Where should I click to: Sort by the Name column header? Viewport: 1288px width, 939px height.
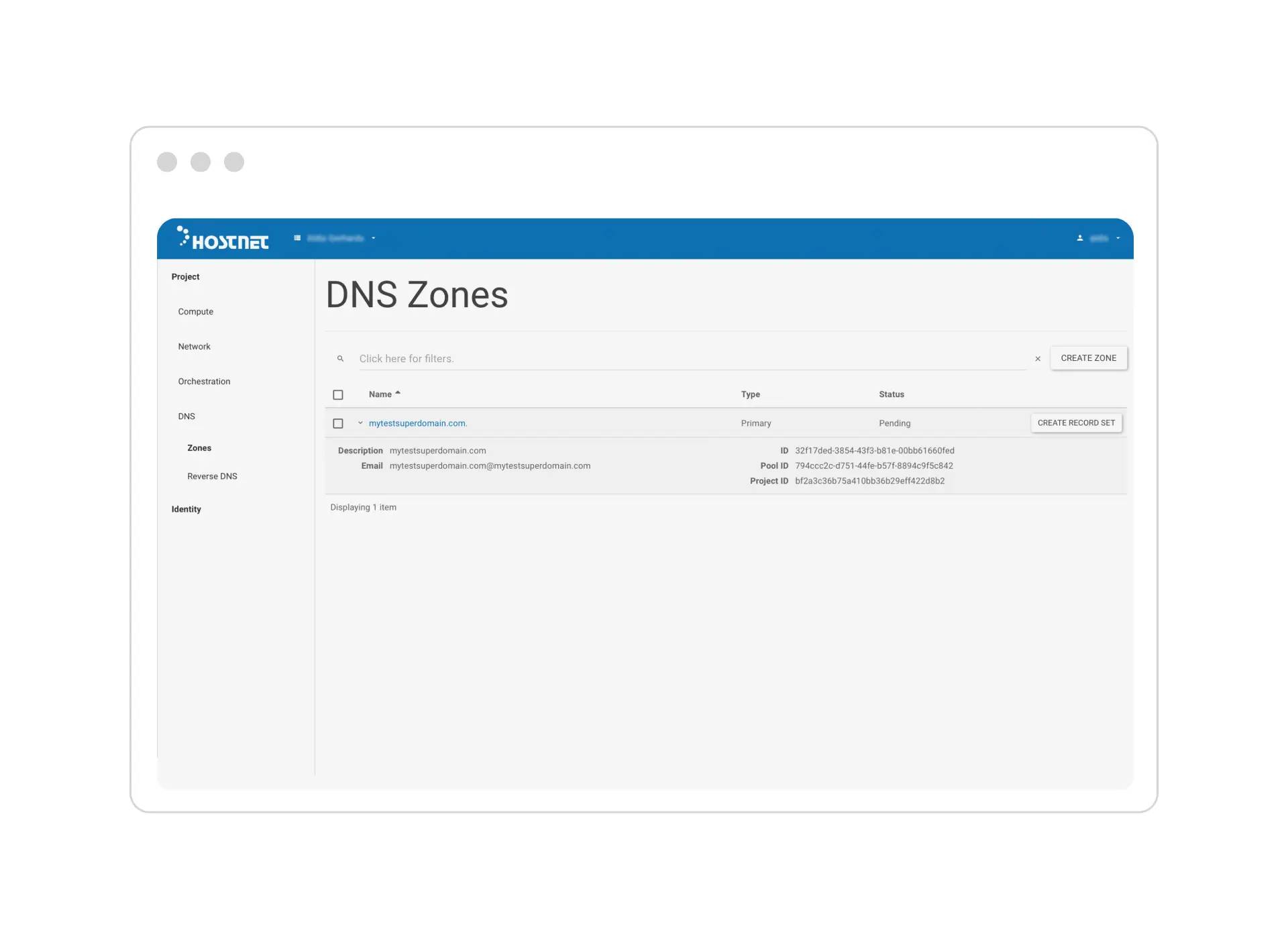pos(384,394)
